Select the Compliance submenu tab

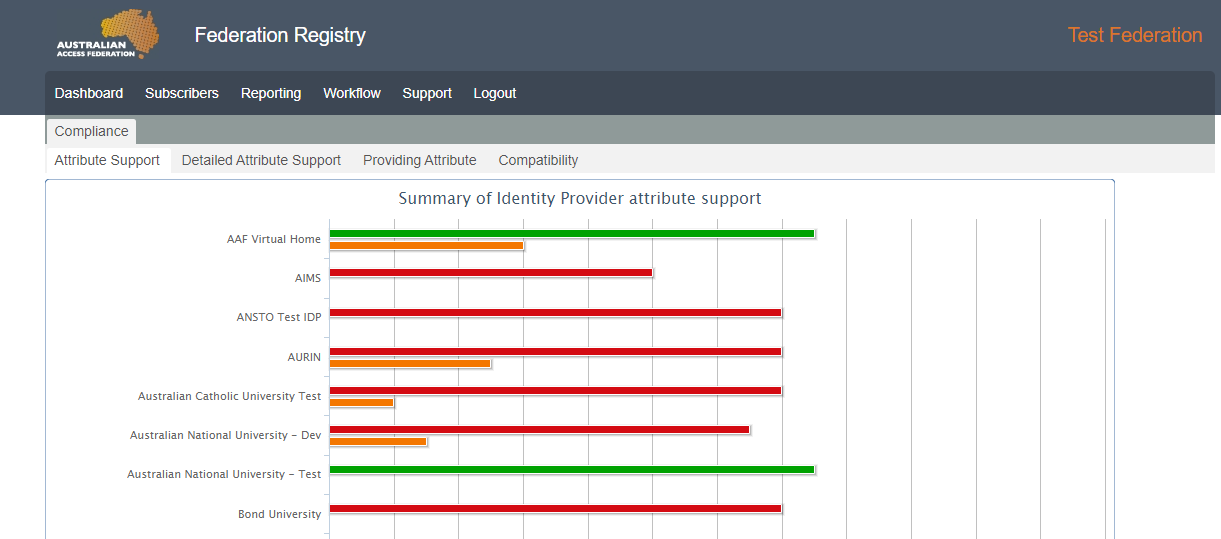click(92, 131)
